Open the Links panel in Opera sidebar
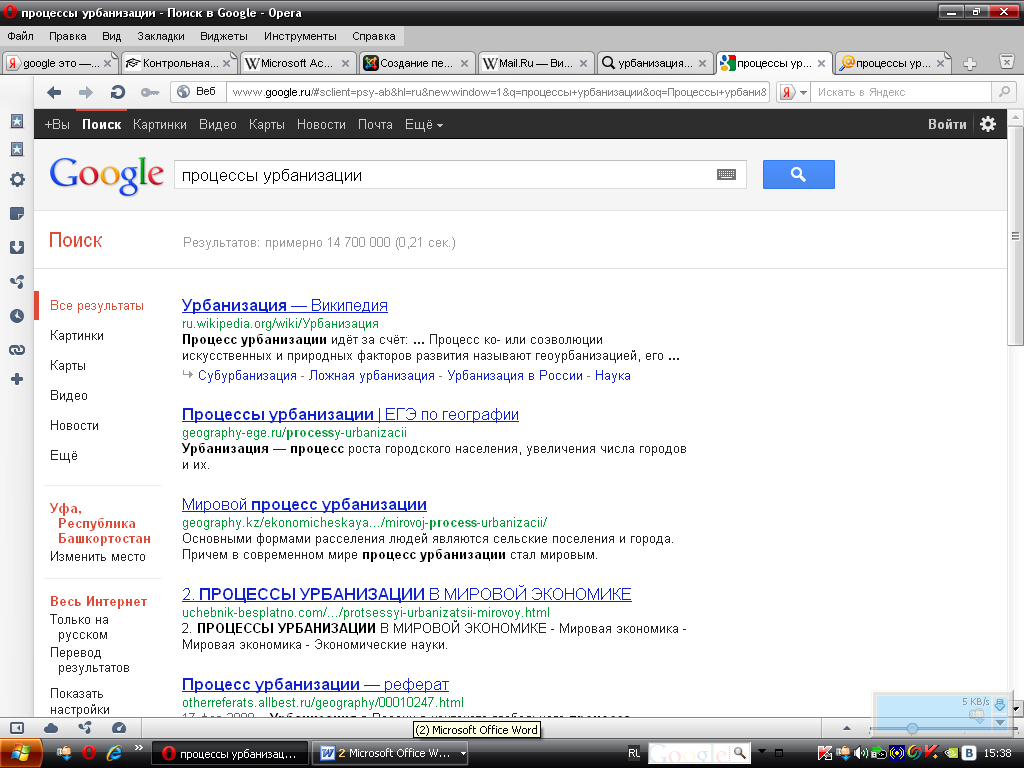This screenshot has width=1024, height=768. point(17,350)
